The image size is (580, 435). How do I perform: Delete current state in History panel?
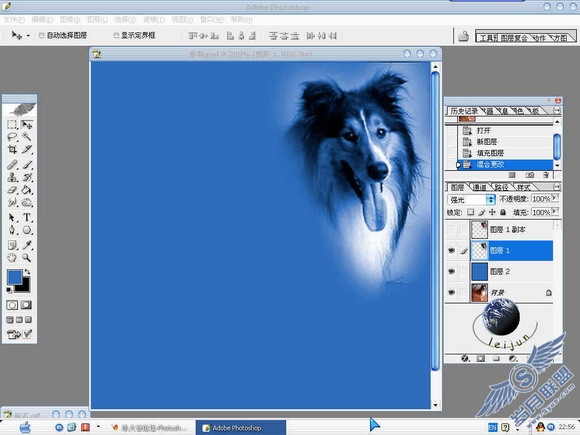[546, 175]
